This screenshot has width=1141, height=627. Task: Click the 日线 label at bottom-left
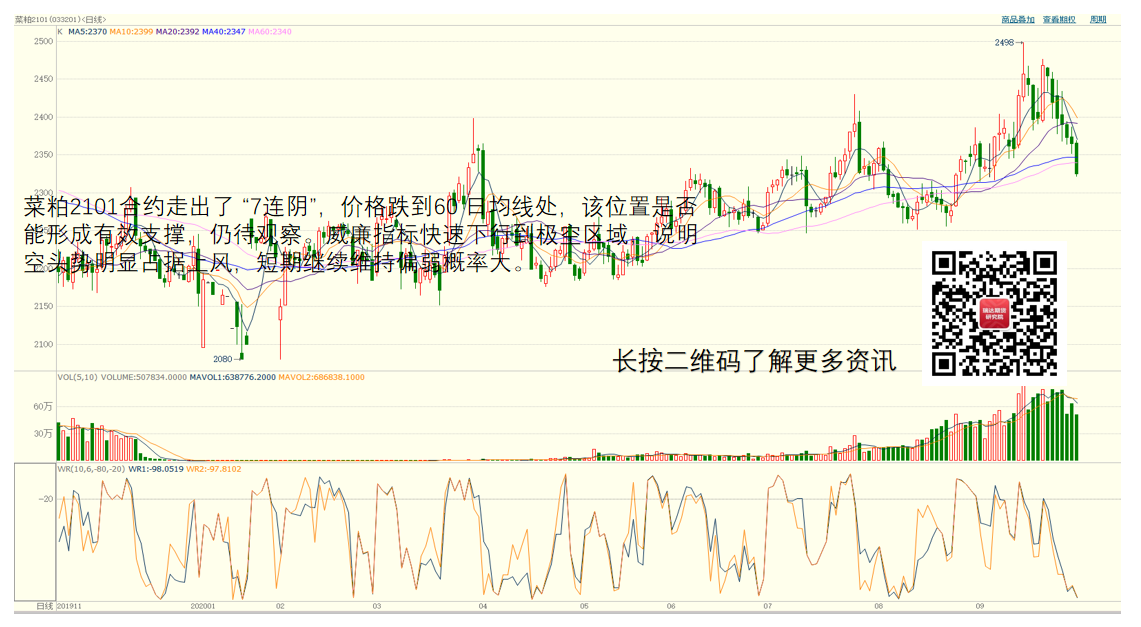coord(44,606)
